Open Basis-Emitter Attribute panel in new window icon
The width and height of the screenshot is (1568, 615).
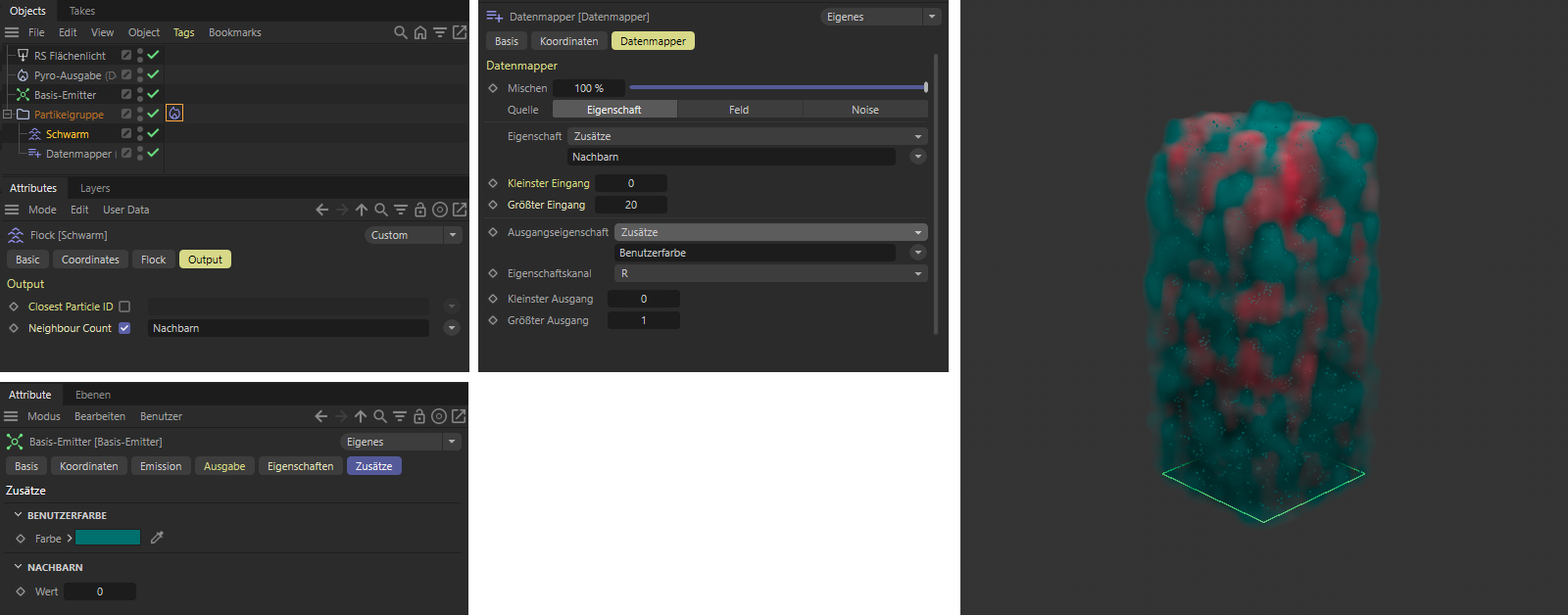pos(459,416)
